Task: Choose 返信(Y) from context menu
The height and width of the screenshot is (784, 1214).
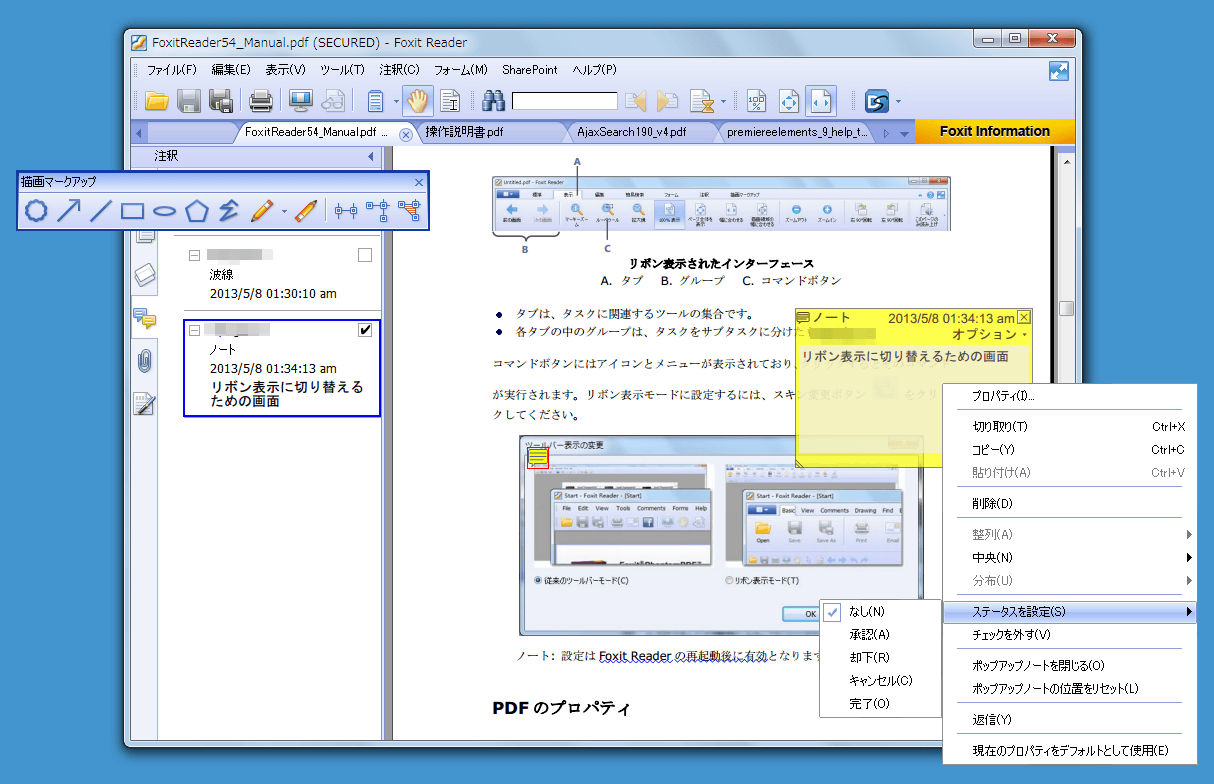Action: click(x=1069, y=719)
